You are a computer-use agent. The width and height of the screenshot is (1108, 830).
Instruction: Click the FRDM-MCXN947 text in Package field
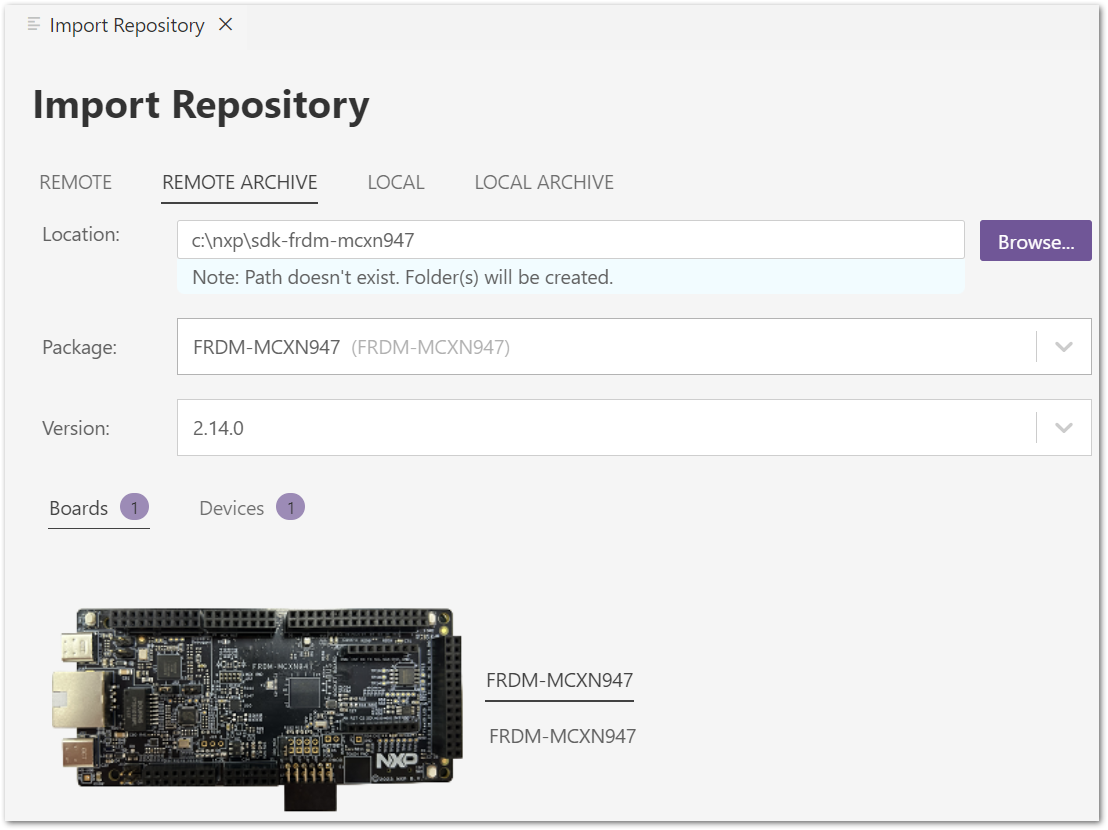(264, 346)
